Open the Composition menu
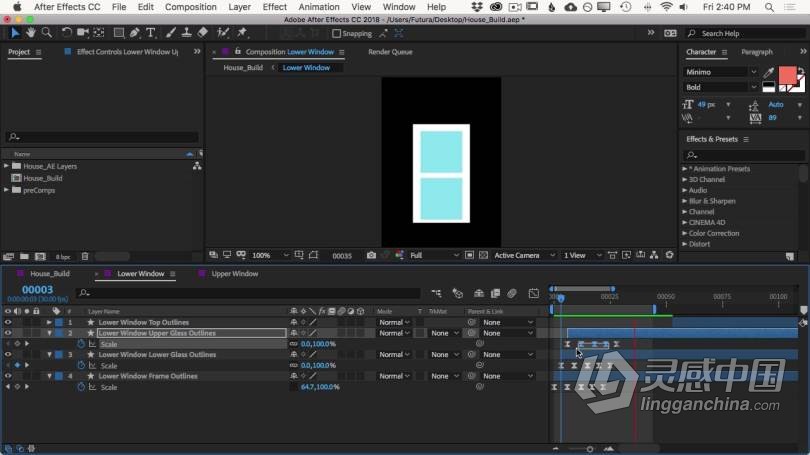810x455 pixels. (190, 7)
